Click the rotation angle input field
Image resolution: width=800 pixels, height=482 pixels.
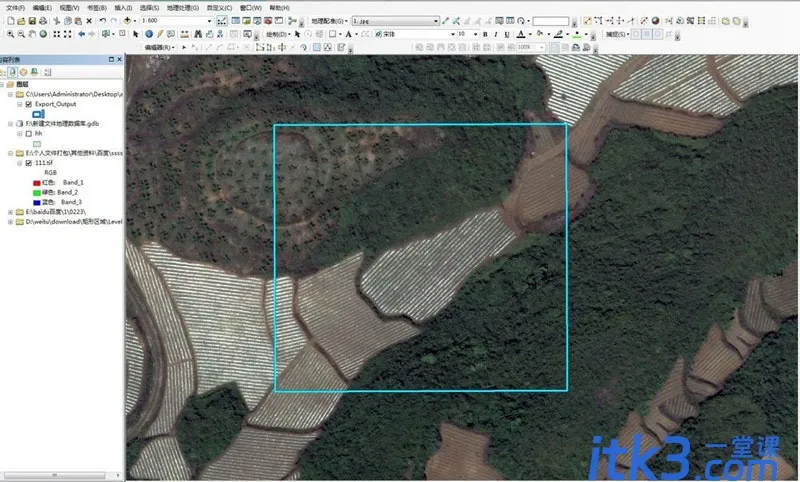point(551,21)
